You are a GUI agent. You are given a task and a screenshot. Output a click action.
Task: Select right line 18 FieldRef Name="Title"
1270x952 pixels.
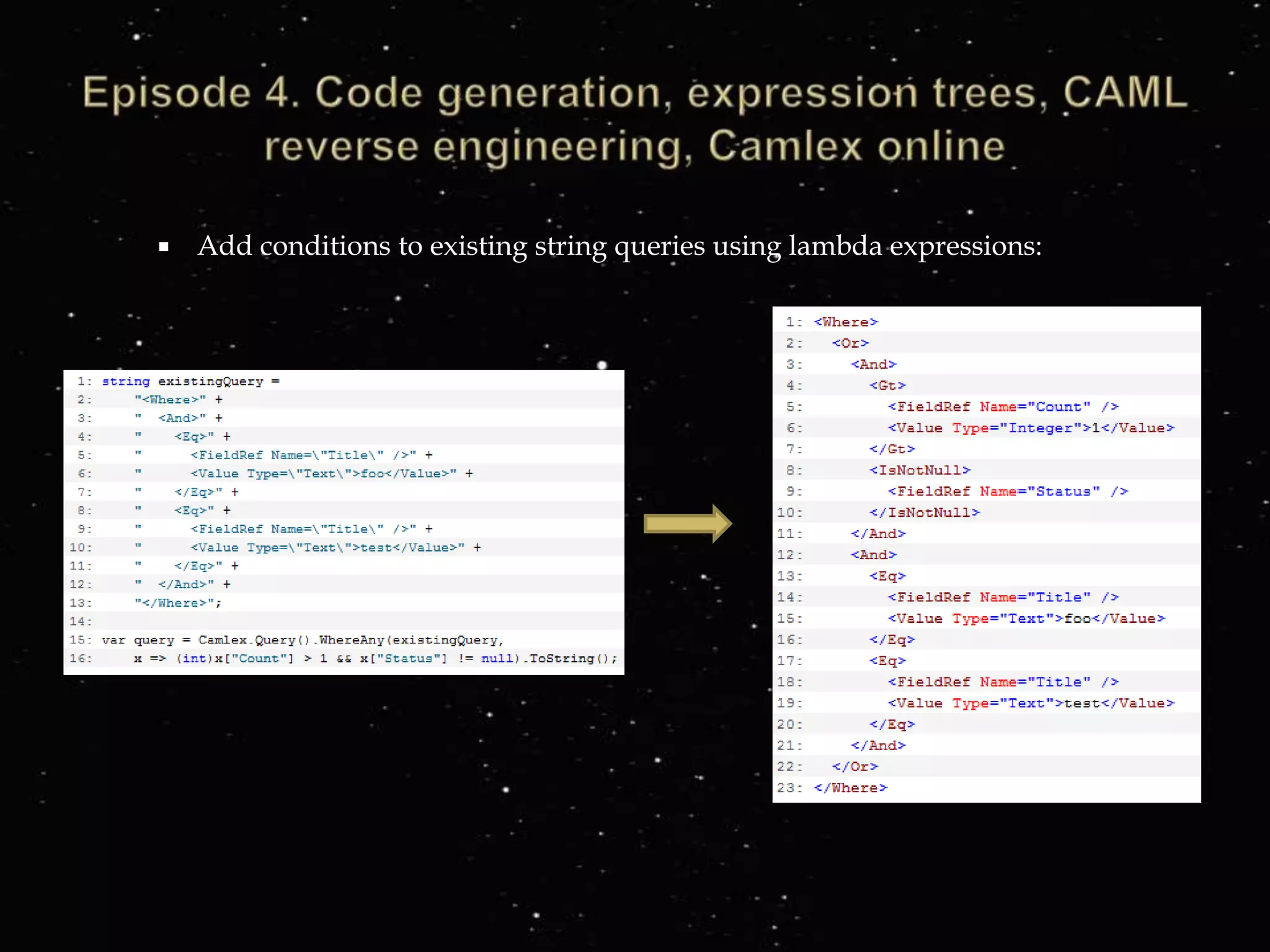tap(1003, 682)
